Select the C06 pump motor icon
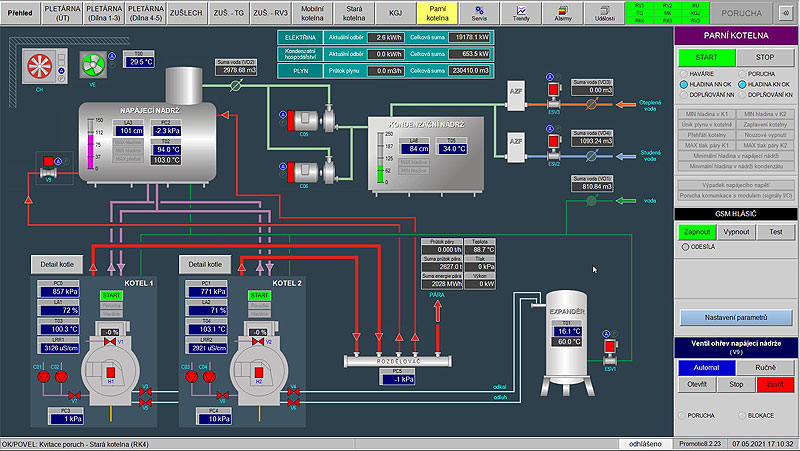Viewport: 800px width, 451px height. tap(305, 172)
